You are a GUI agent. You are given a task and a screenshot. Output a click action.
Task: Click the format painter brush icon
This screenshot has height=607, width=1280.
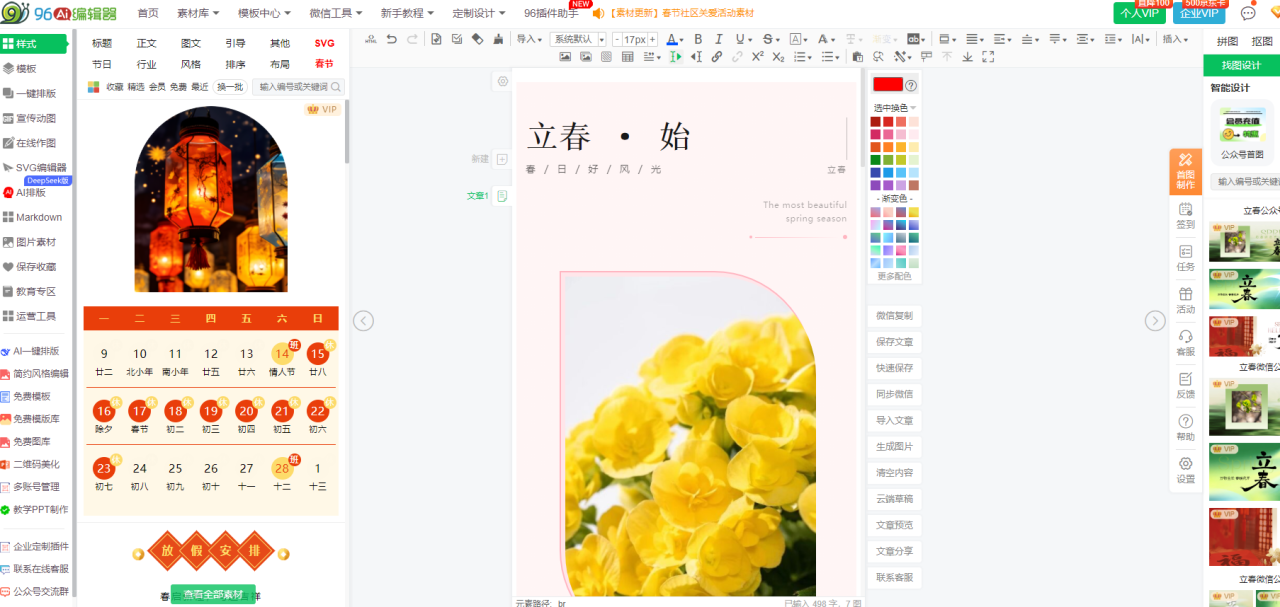(499, 39)
